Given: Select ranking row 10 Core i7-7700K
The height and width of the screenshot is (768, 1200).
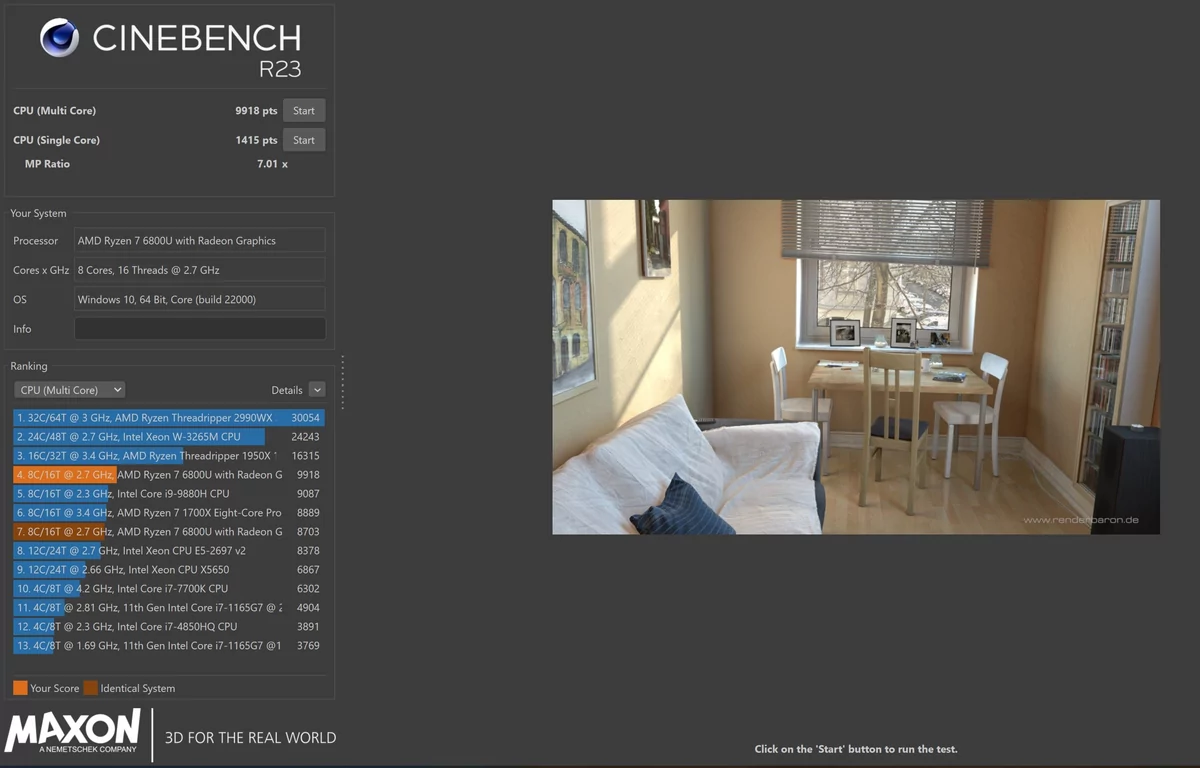Looking at the screenshot, I should coord(169,589).
